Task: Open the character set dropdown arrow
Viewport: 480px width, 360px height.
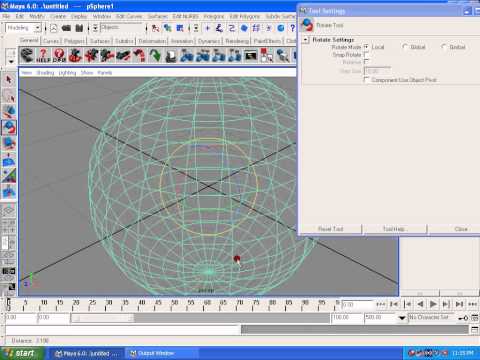Action: coord(402,318)
